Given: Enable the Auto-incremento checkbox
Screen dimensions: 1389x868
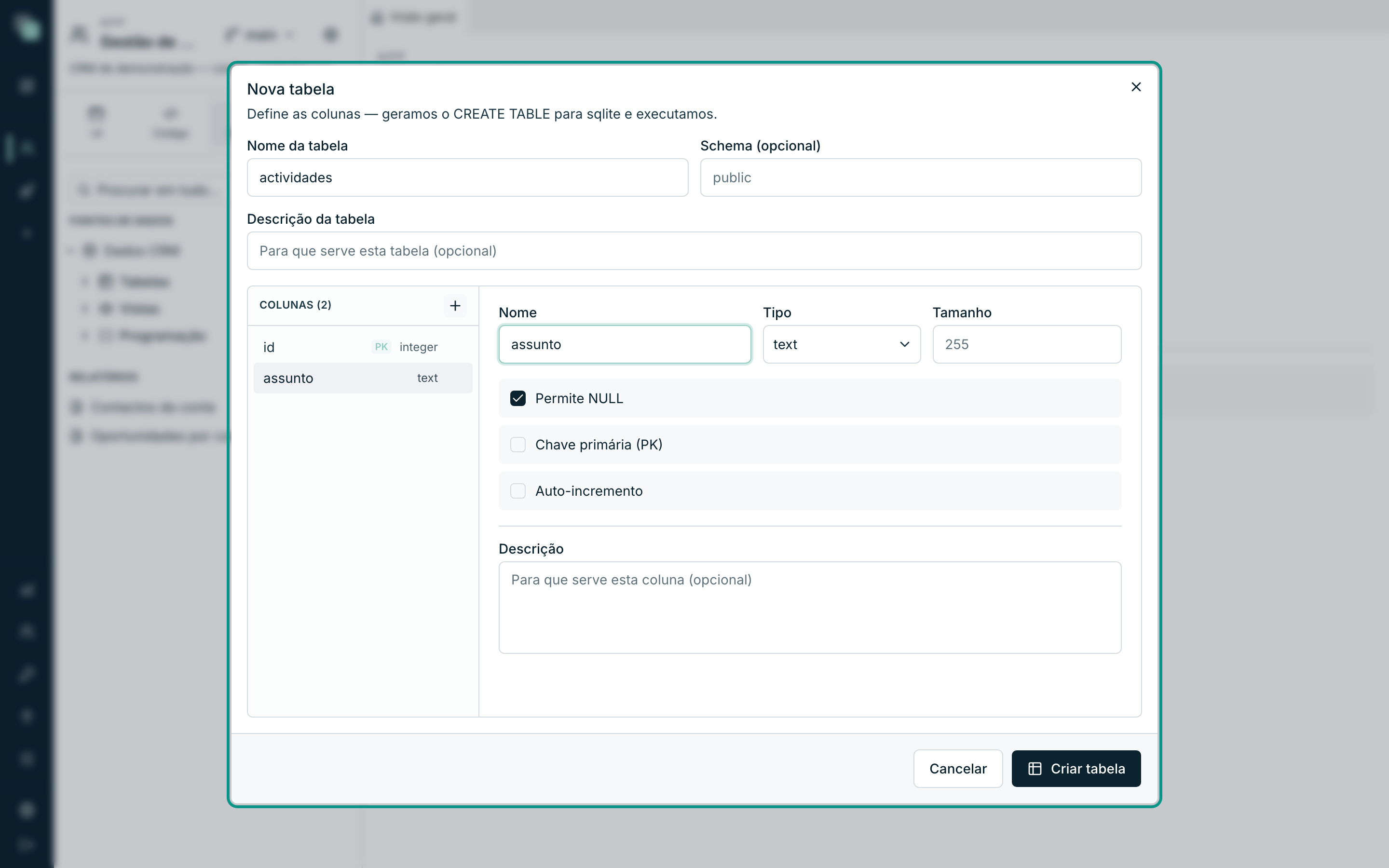Looking at the screenshot, I should (517, 491).
